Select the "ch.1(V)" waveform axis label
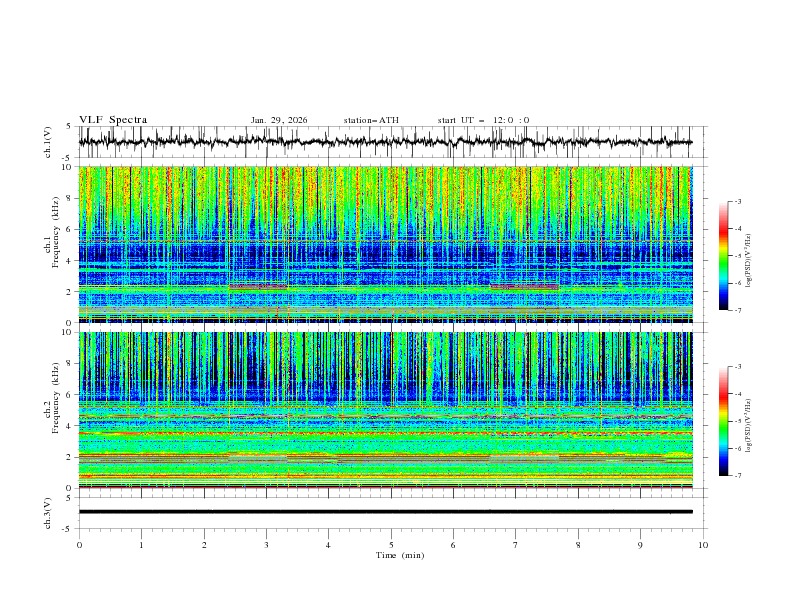Viewport: 792px width, 612px height. pos(50,142)
